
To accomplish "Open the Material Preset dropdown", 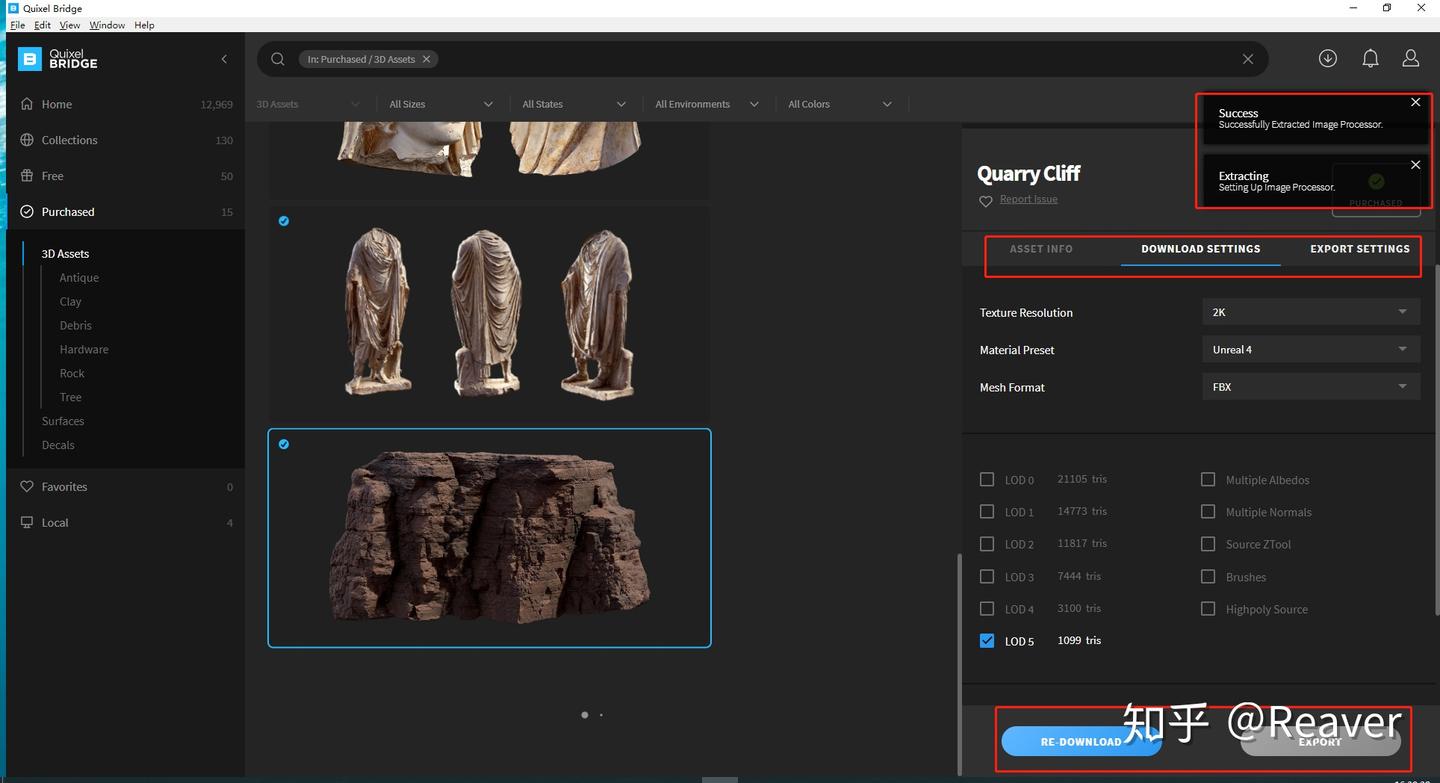I will pyautogui.click(x=1310, y=349).
